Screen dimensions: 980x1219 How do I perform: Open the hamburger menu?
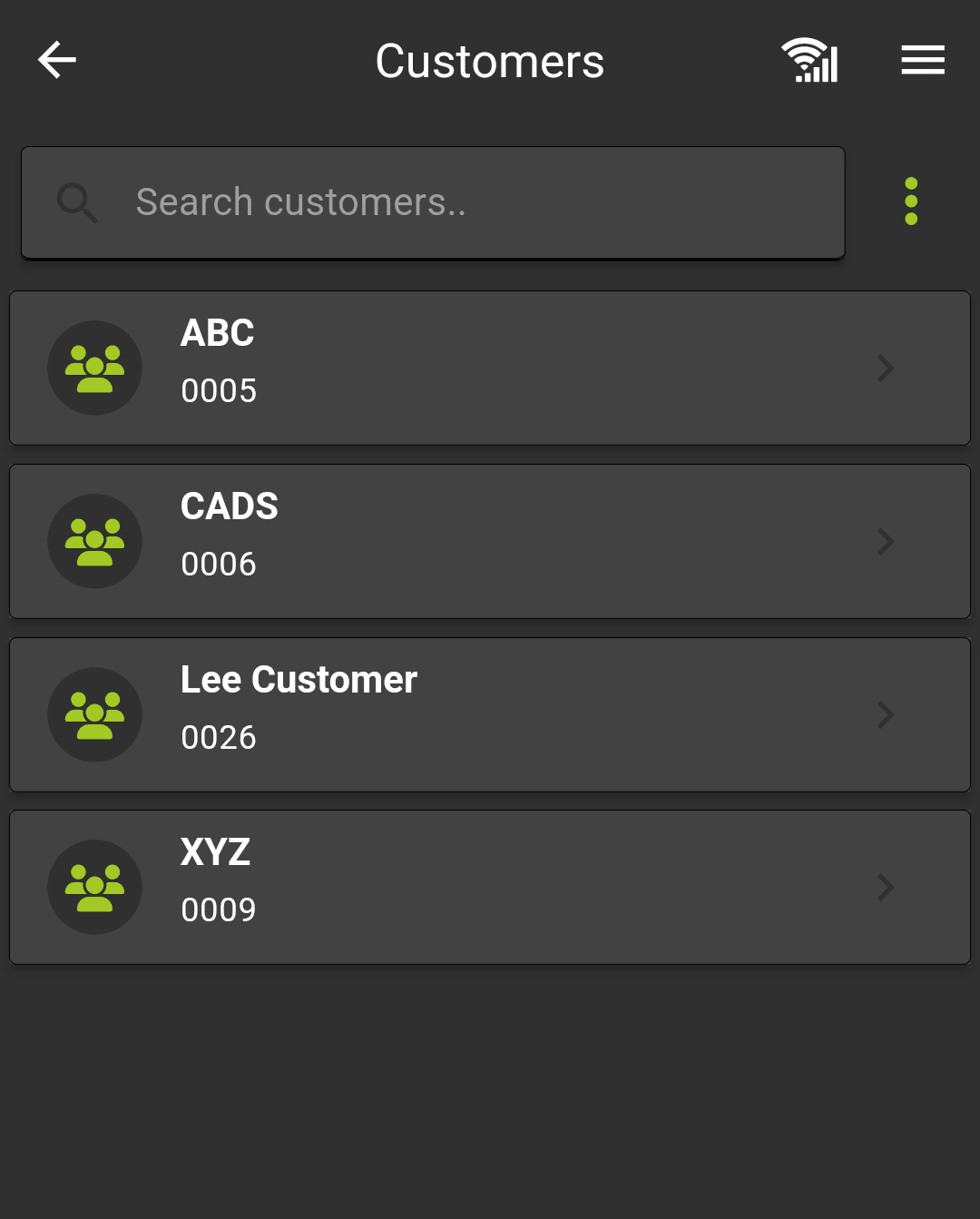pos(923,61)
